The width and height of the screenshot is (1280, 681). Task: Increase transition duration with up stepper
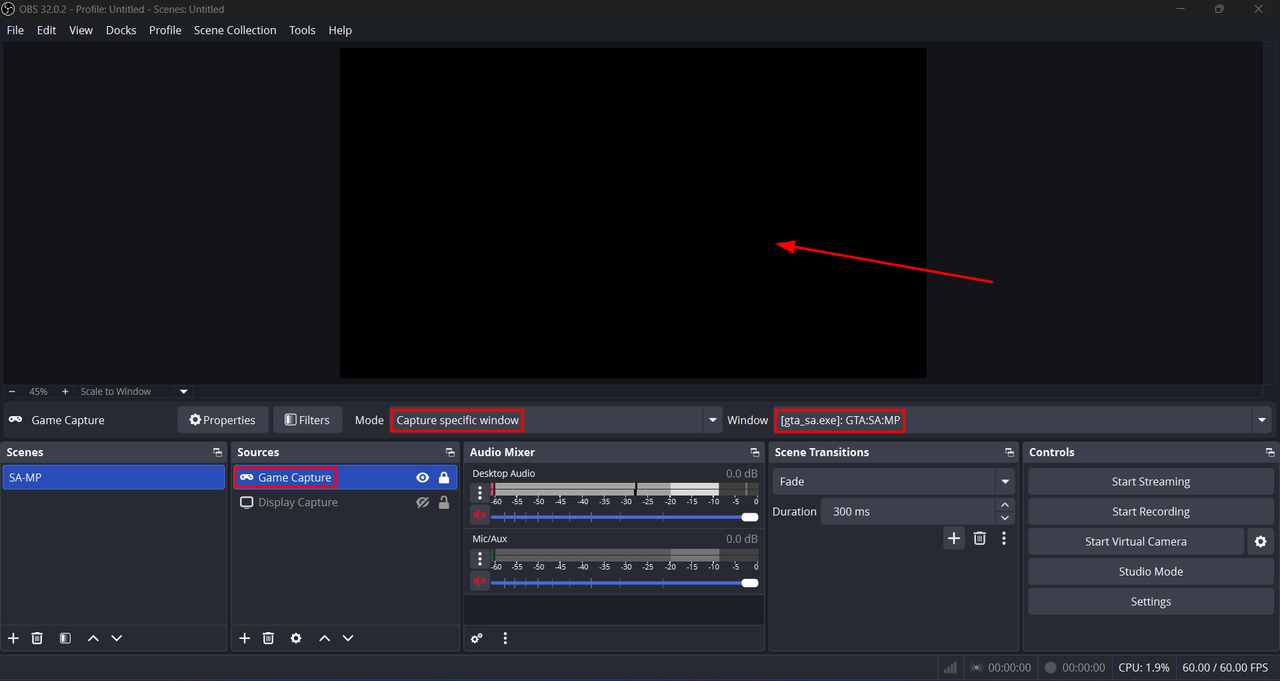1005,505
